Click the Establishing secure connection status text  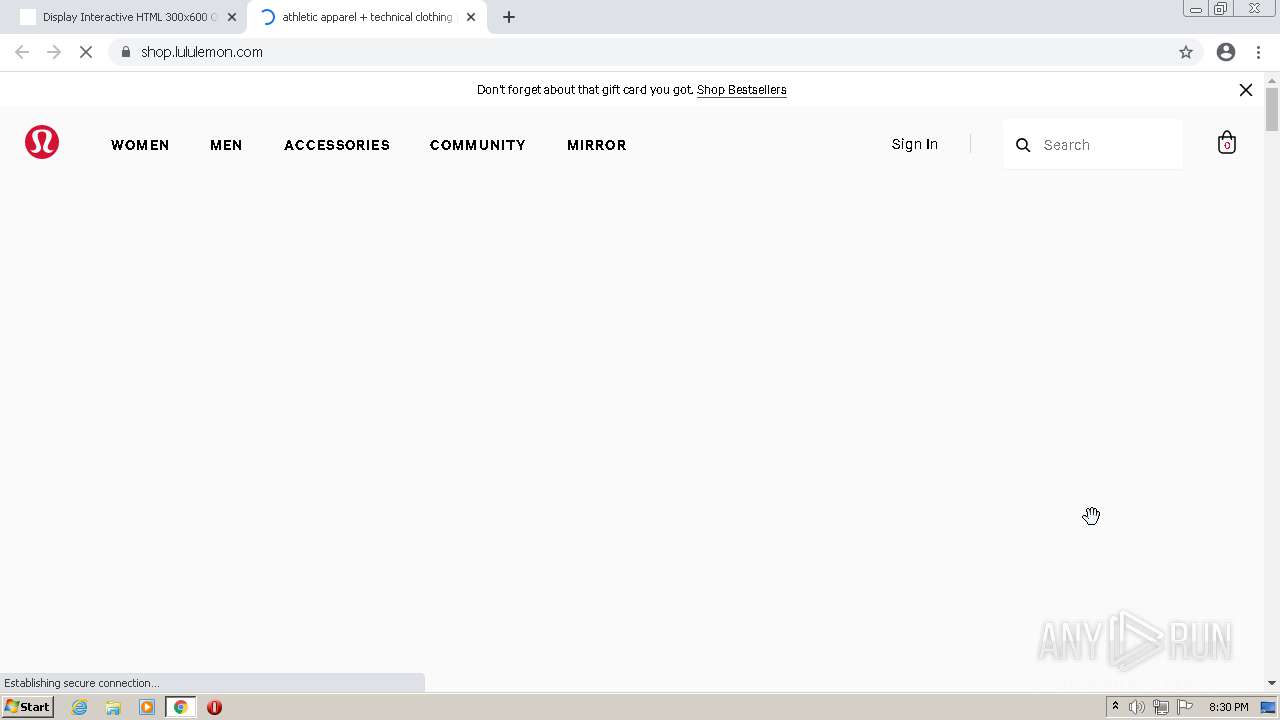point(81,683)
